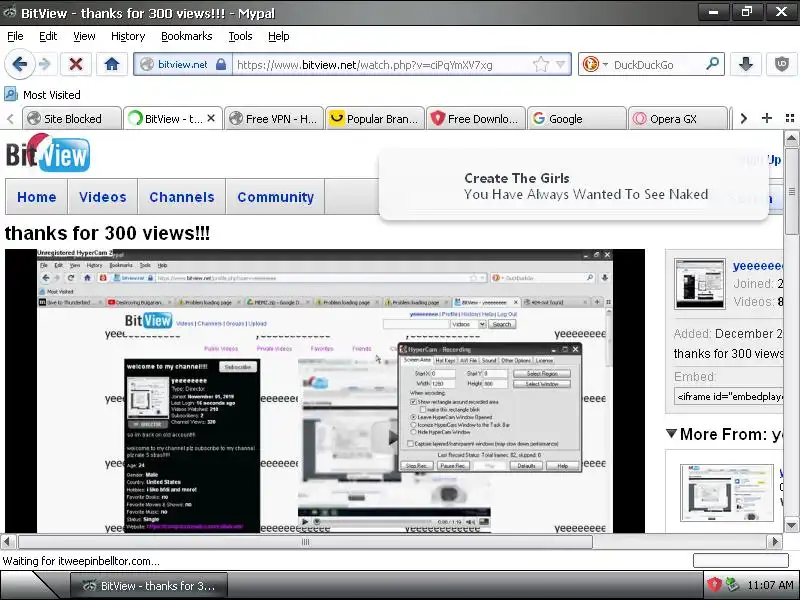The image size is (800, 600).
Task: Click the uploader avatar thumbnail
Action: 699,284
